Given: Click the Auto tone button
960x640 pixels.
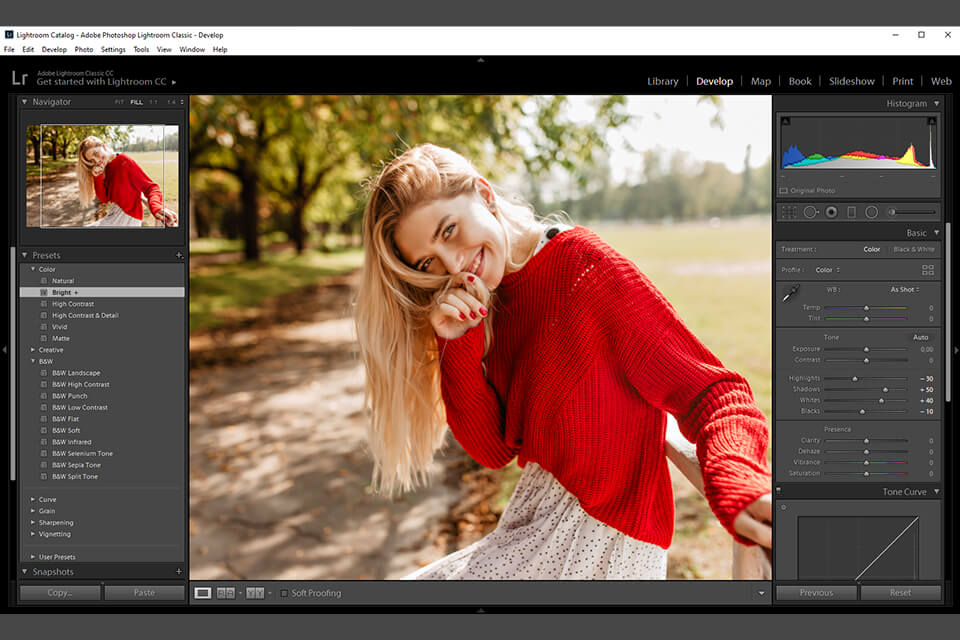Looking at the screenshot, I should coord(920,337).
